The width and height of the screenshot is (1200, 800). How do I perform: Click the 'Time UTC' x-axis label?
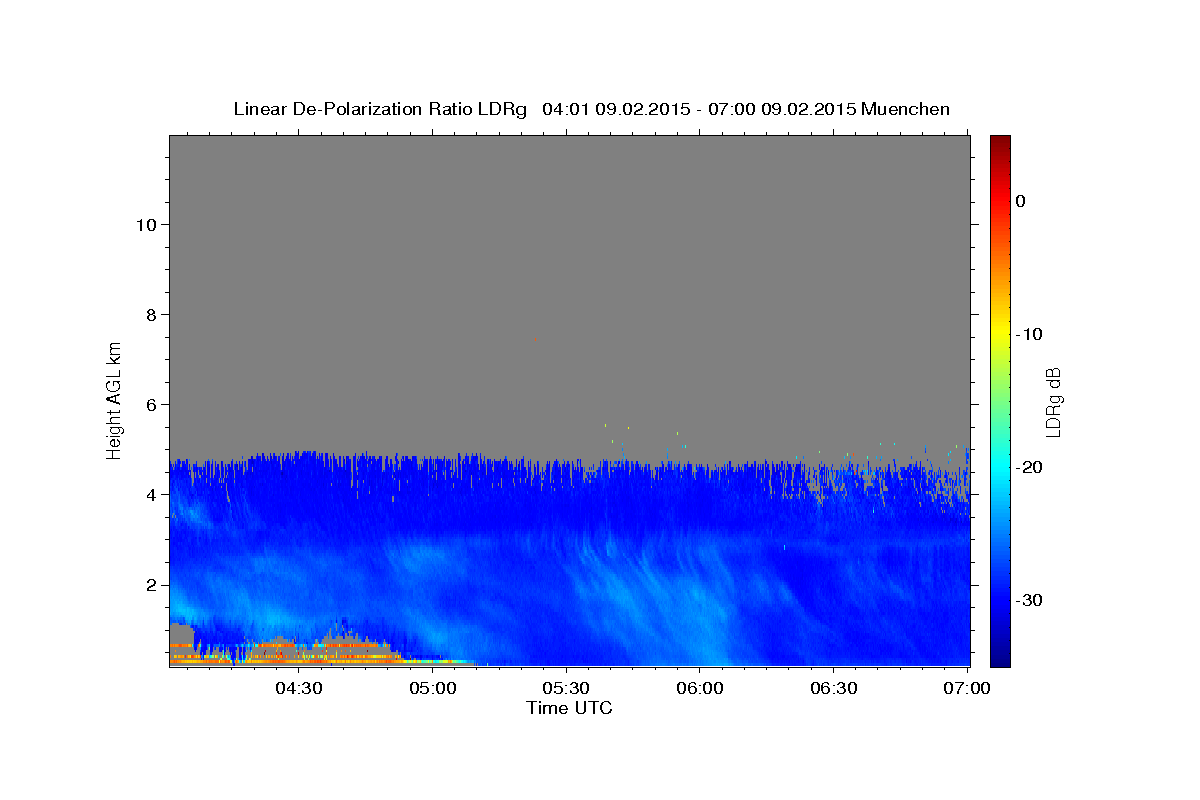(569, 708)
